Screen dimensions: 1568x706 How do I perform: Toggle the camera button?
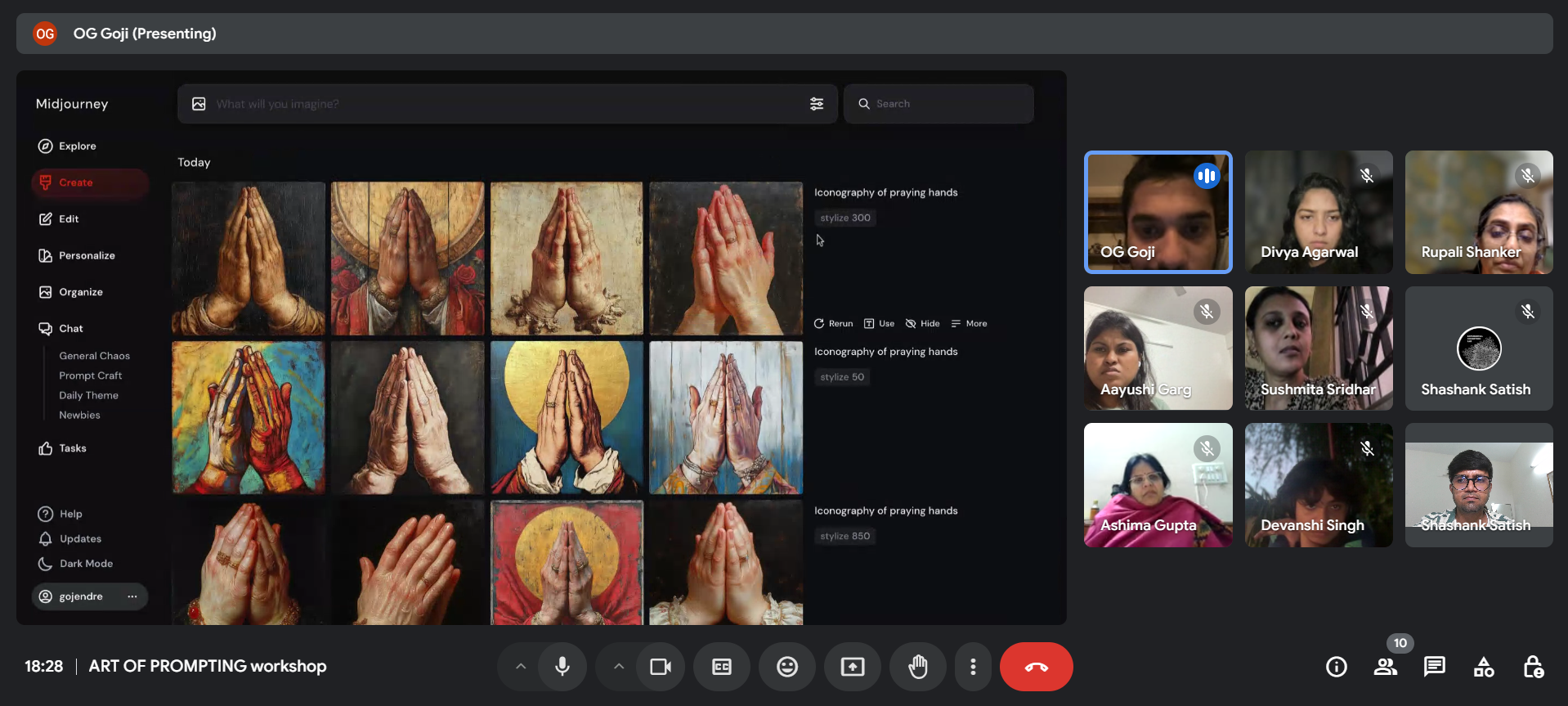pyautogui.click(x=661, y=667)
